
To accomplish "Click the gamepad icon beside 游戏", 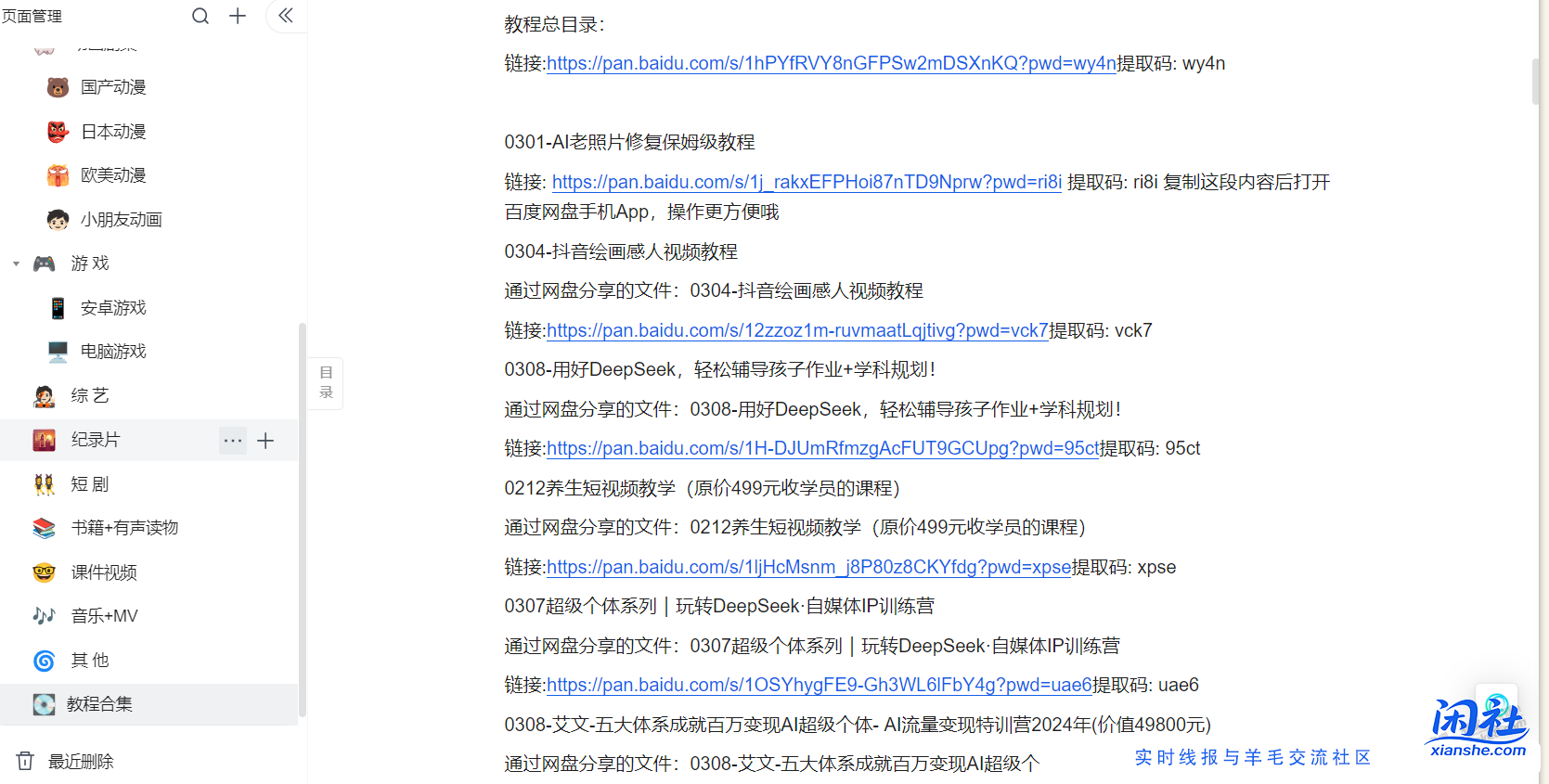I will (x=44, y=263).
